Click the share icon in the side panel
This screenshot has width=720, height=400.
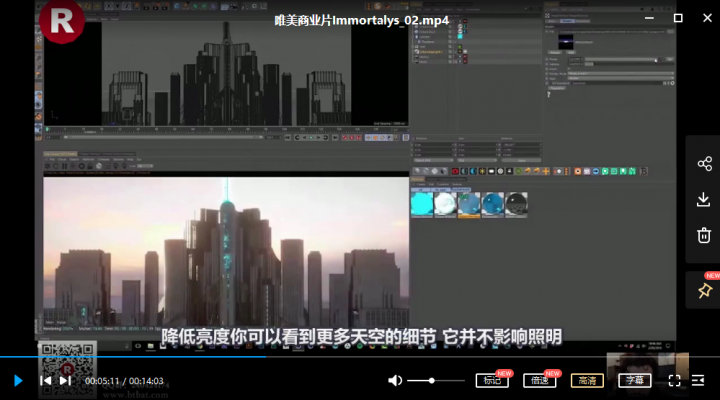704,163
